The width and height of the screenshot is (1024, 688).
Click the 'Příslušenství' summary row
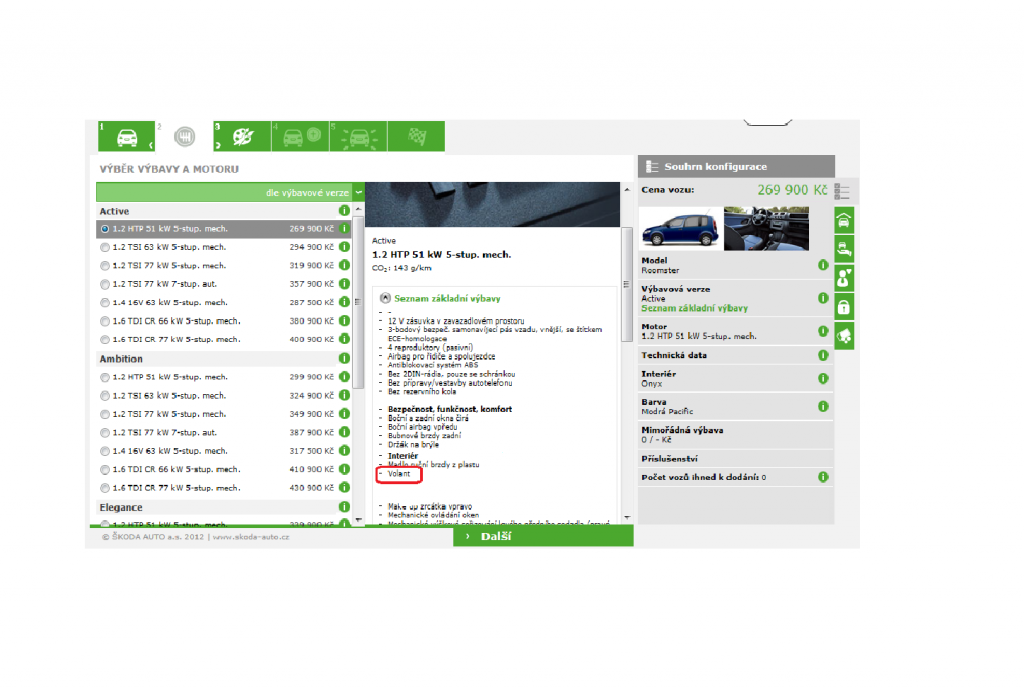(x=735, y=459)
